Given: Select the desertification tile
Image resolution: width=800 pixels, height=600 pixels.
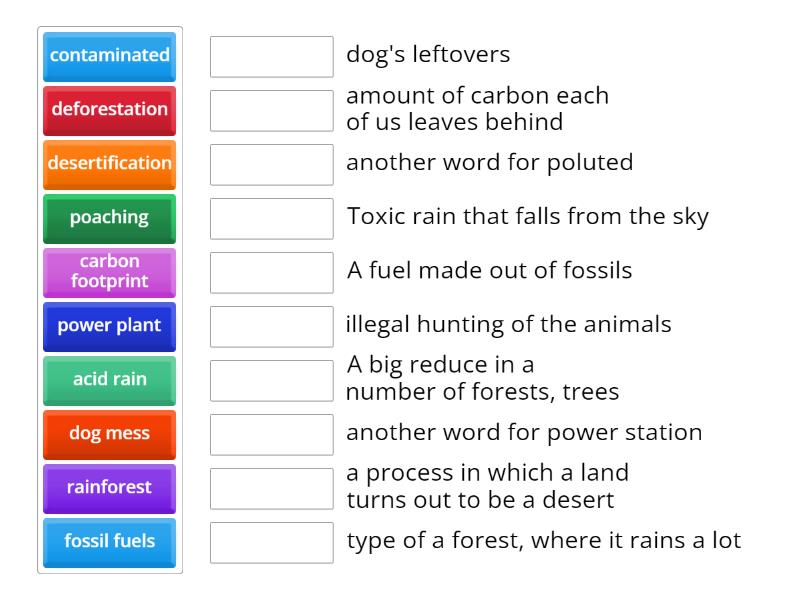Looking at the screenshot, I should pos(109,165).
